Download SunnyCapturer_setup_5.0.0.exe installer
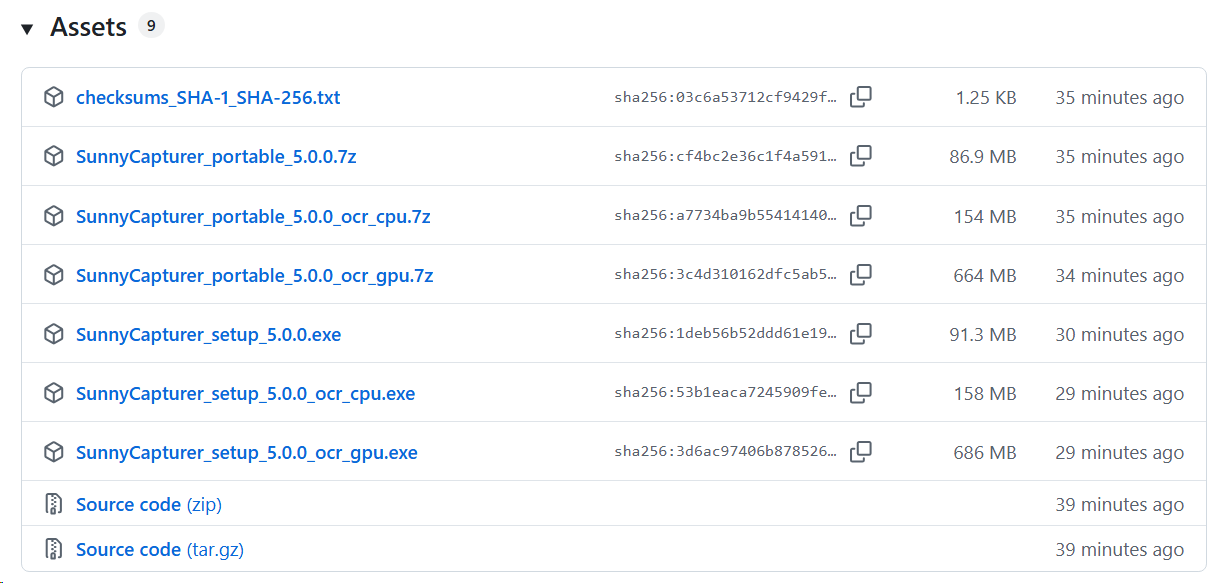The height and width of the screenshot is (583, 1217). [208, 335]
